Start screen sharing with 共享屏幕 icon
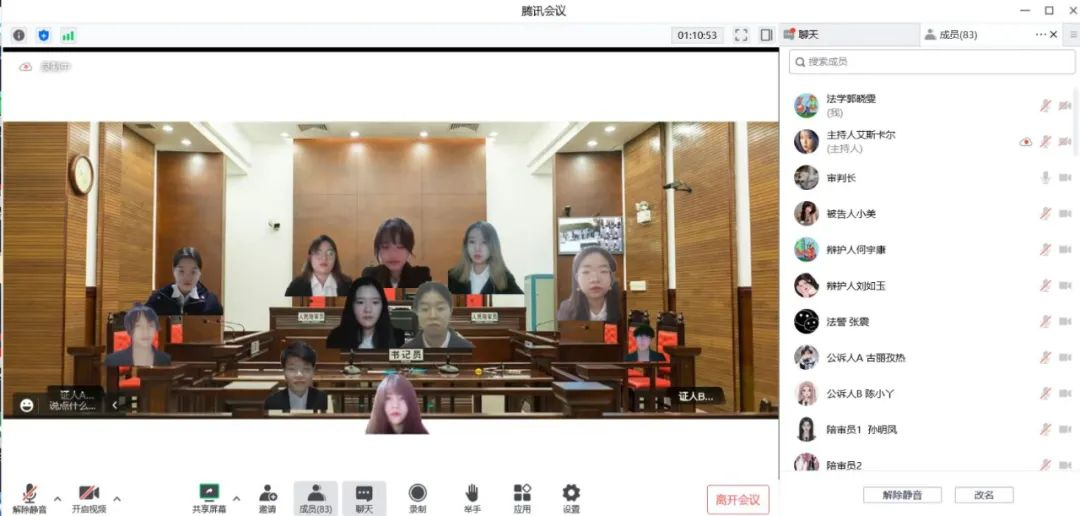 click(209, 494)
